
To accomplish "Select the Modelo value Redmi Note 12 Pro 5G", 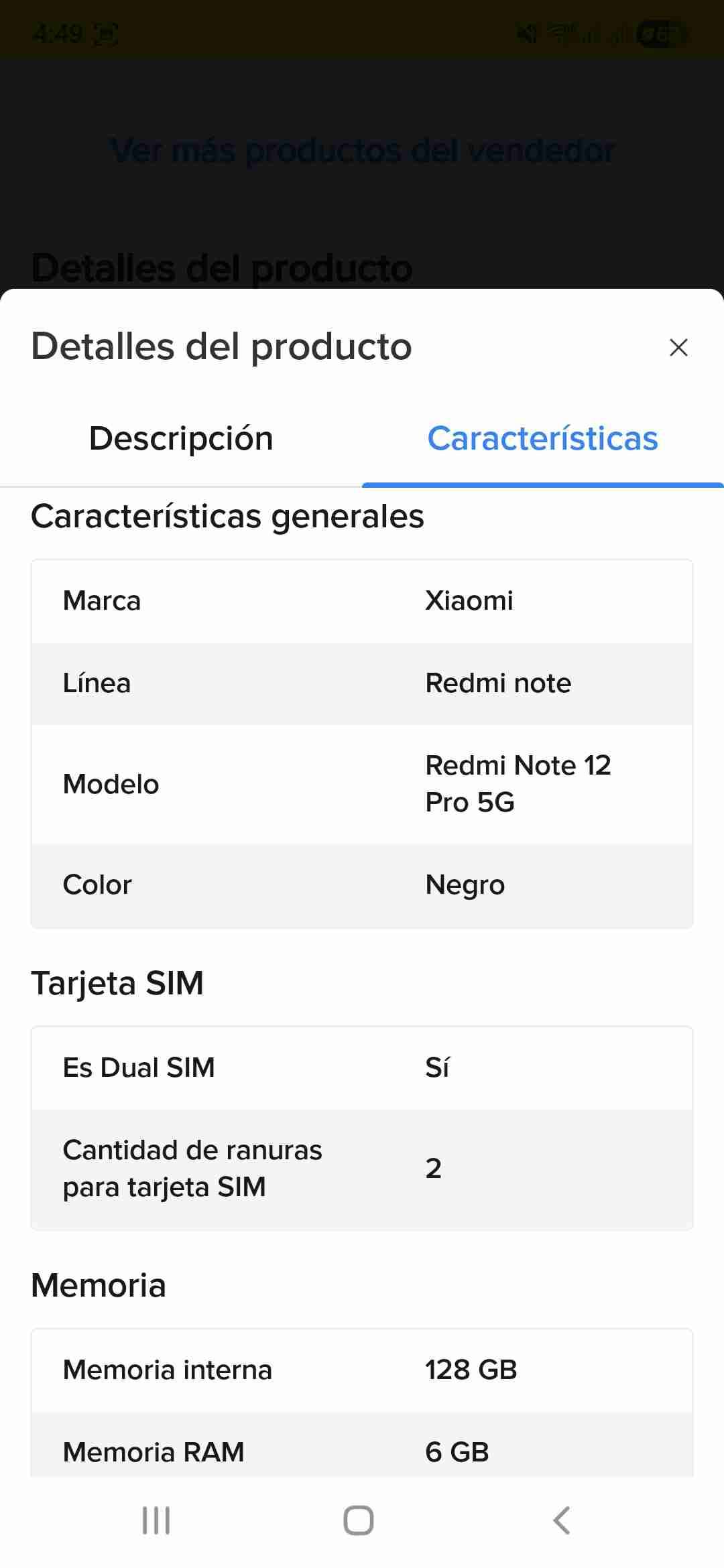I will pyautogui.click(x=518, y=783).
